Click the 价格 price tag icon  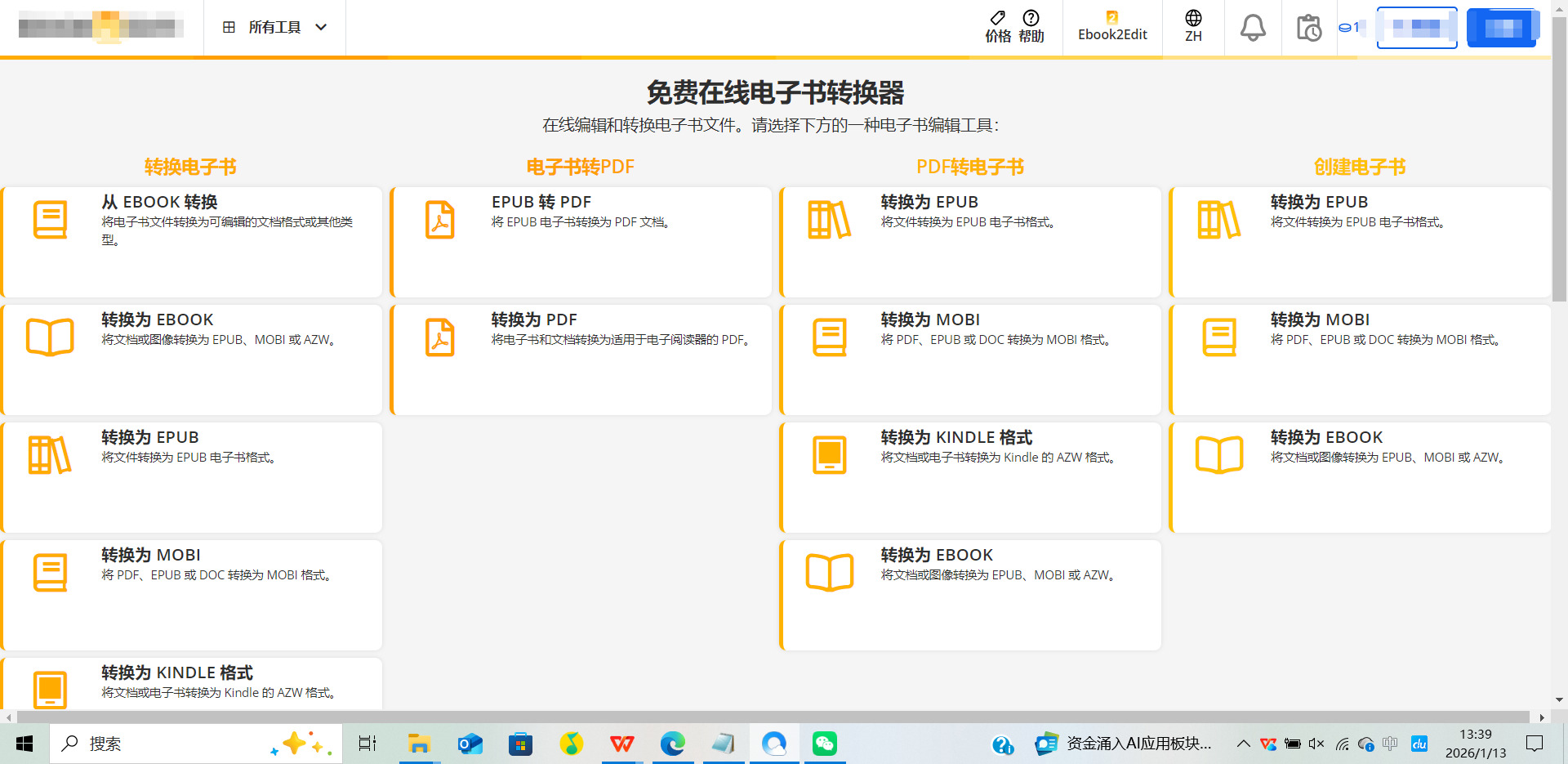pyautogui.click(x=997, y=18)
